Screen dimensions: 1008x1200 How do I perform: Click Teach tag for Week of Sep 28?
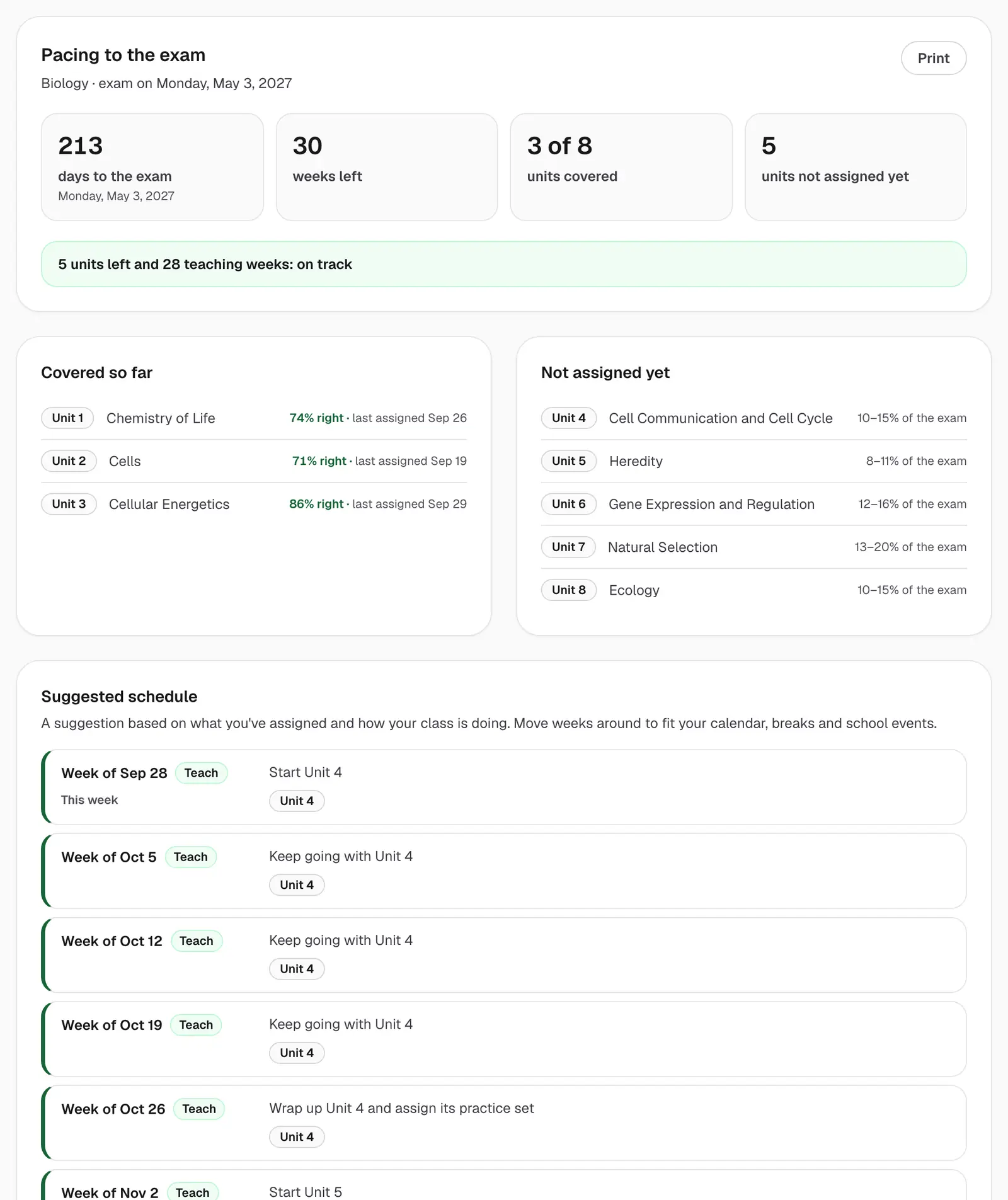point(201,773)
